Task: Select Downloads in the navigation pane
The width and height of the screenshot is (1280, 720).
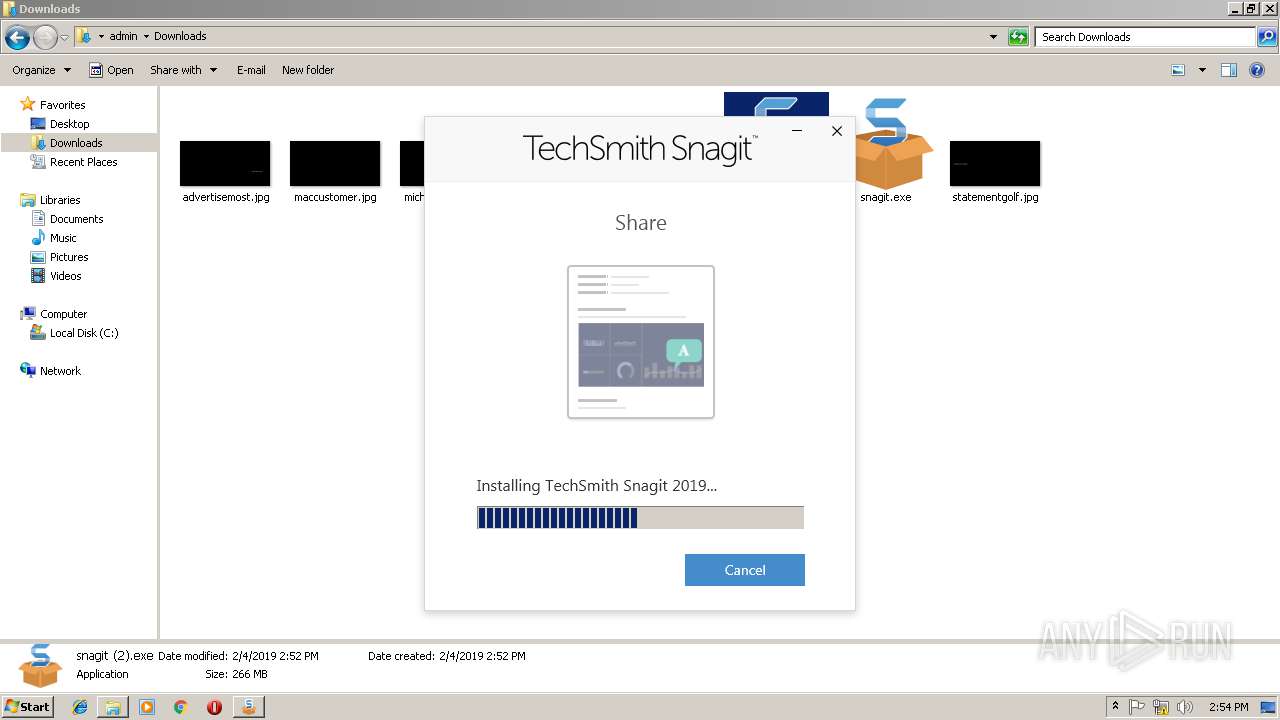Action: (76, 143)
